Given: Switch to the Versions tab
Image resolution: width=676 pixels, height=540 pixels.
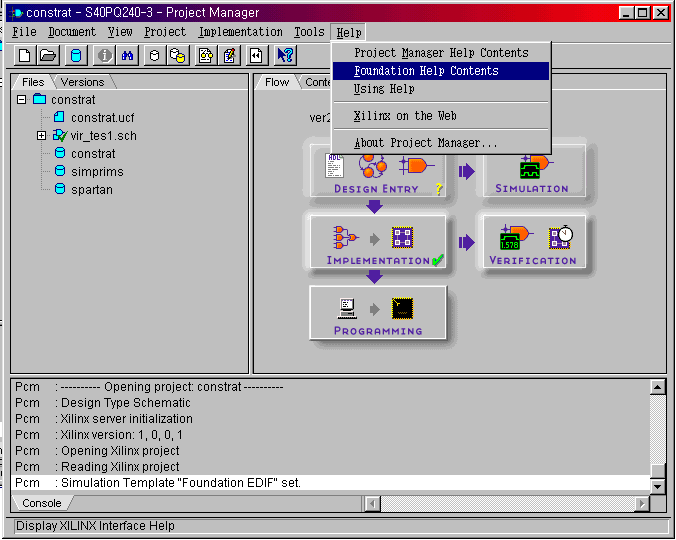Looking at the screenshot, I should pos(82,82).
